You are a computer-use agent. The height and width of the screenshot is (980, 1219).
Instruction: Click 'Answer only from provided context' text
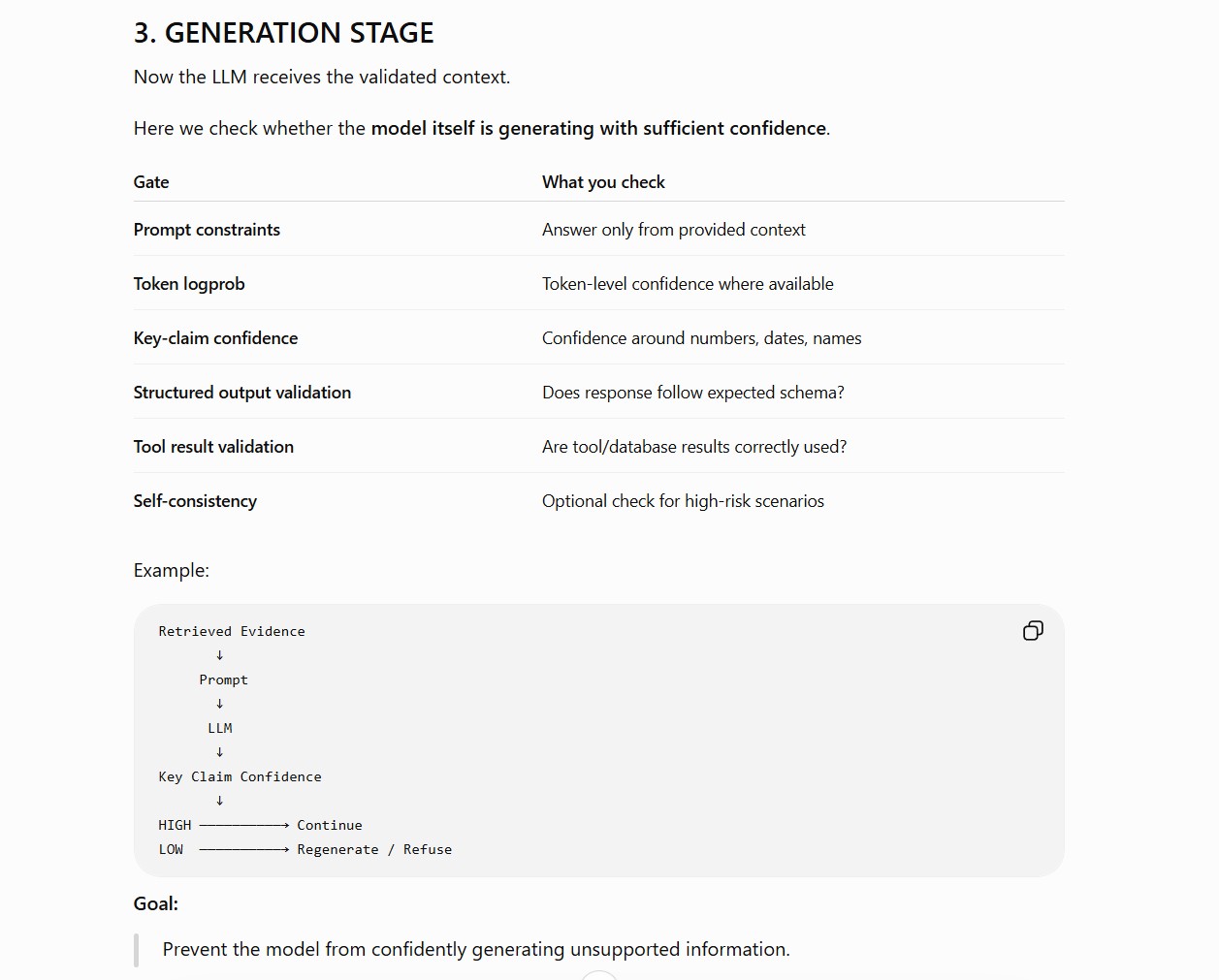674,230
